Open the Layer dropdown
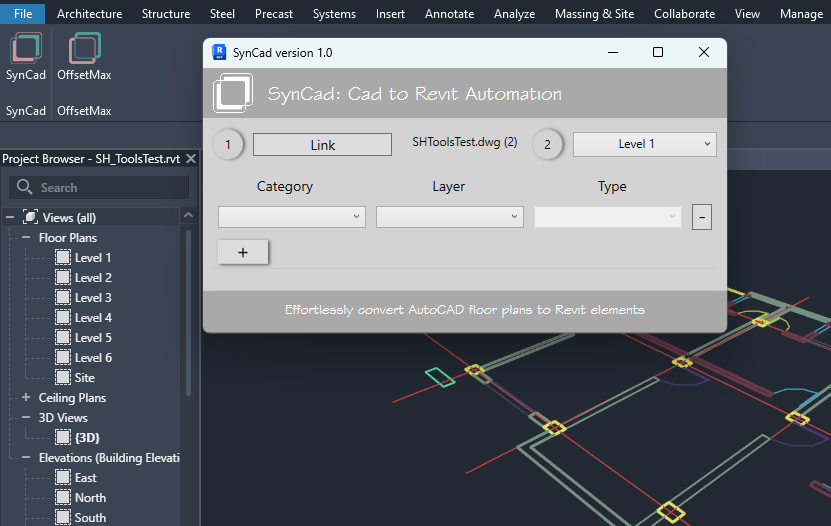Image resolution: width=831 pixels, height=526 pixels. 449,217
